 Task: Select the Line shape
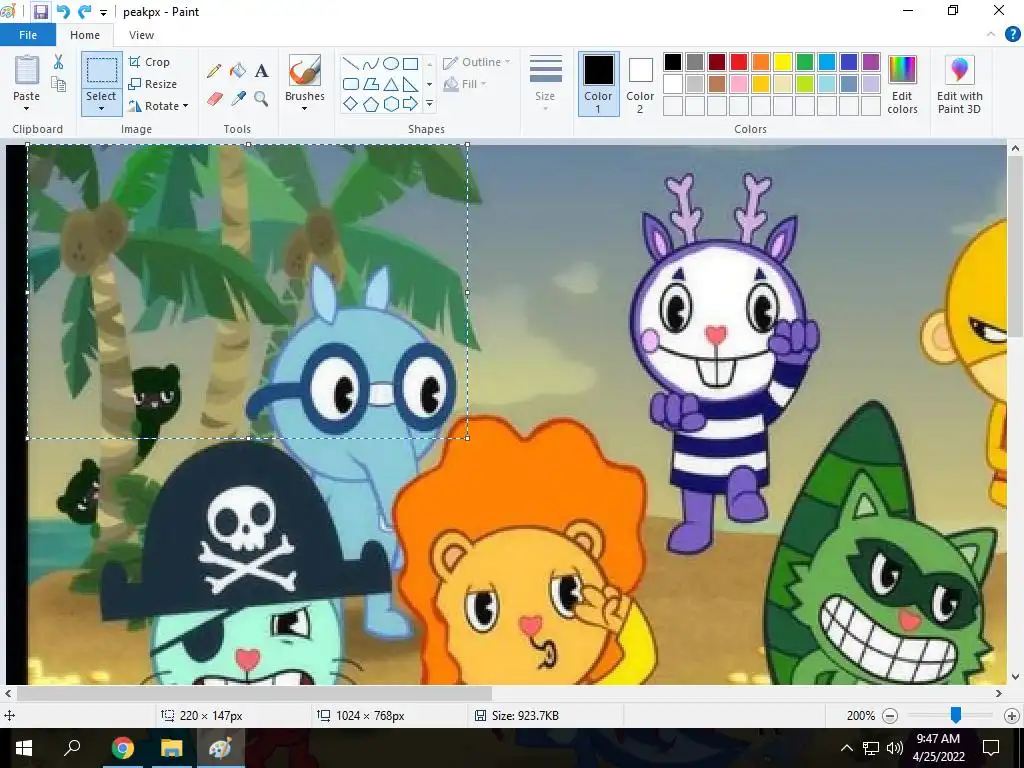[x=351, y=63]
